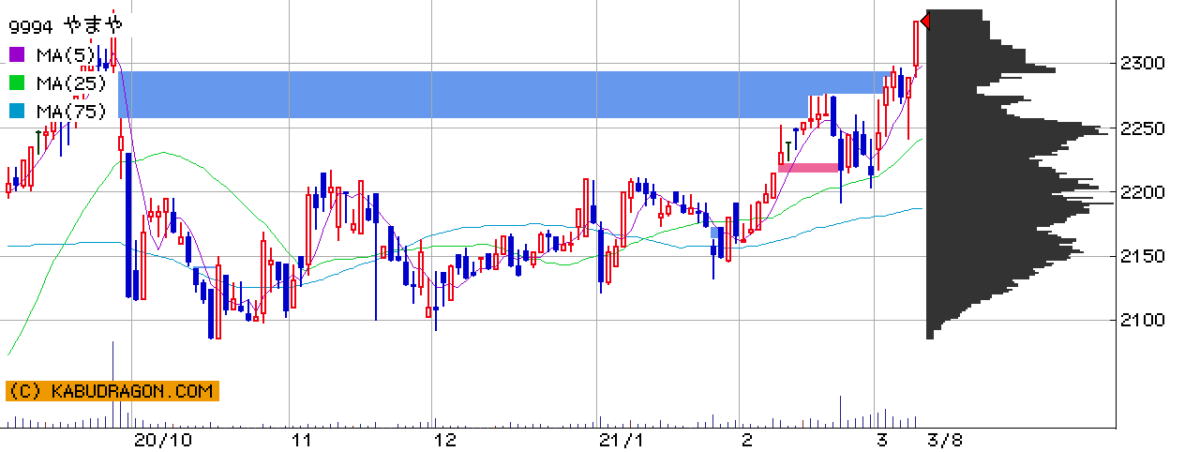
Task: Click the red current-price arrow marker
Action: coord(925,21)
